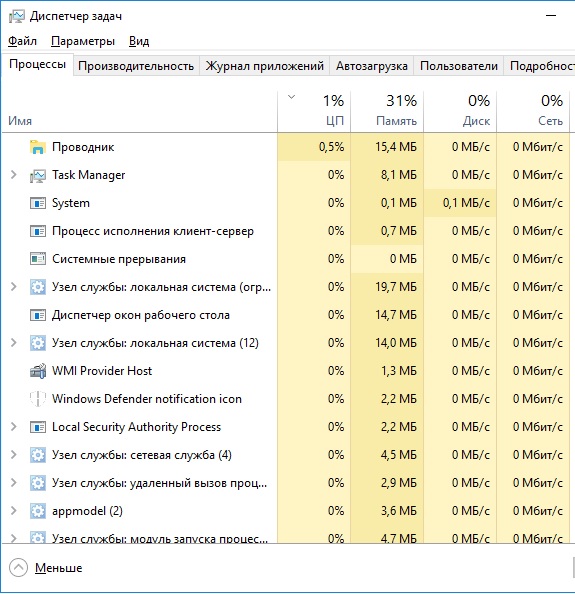The height and width of the screenshot is (594, 575).
Task: Select Диспетчер окон рабочего стола row
Action: [x=286, y=315]
